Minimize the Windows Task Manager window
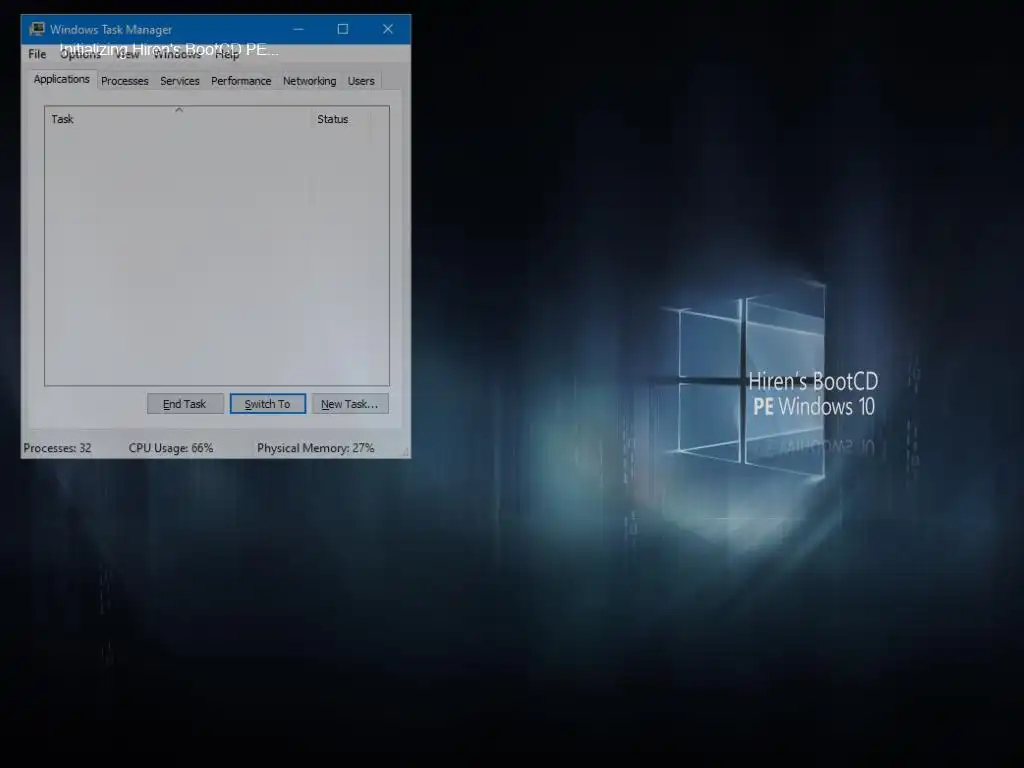 298,29
